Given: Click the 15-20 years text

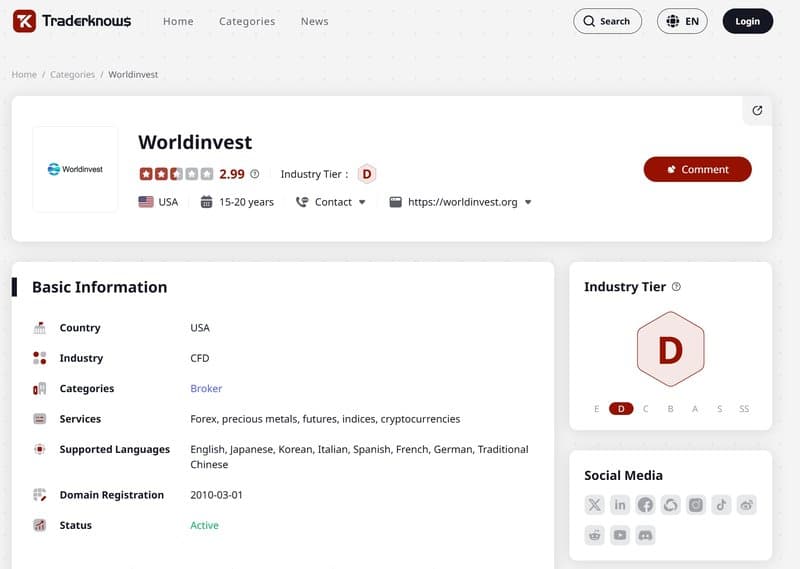Looking at the screenshot, I should (246, 202).
